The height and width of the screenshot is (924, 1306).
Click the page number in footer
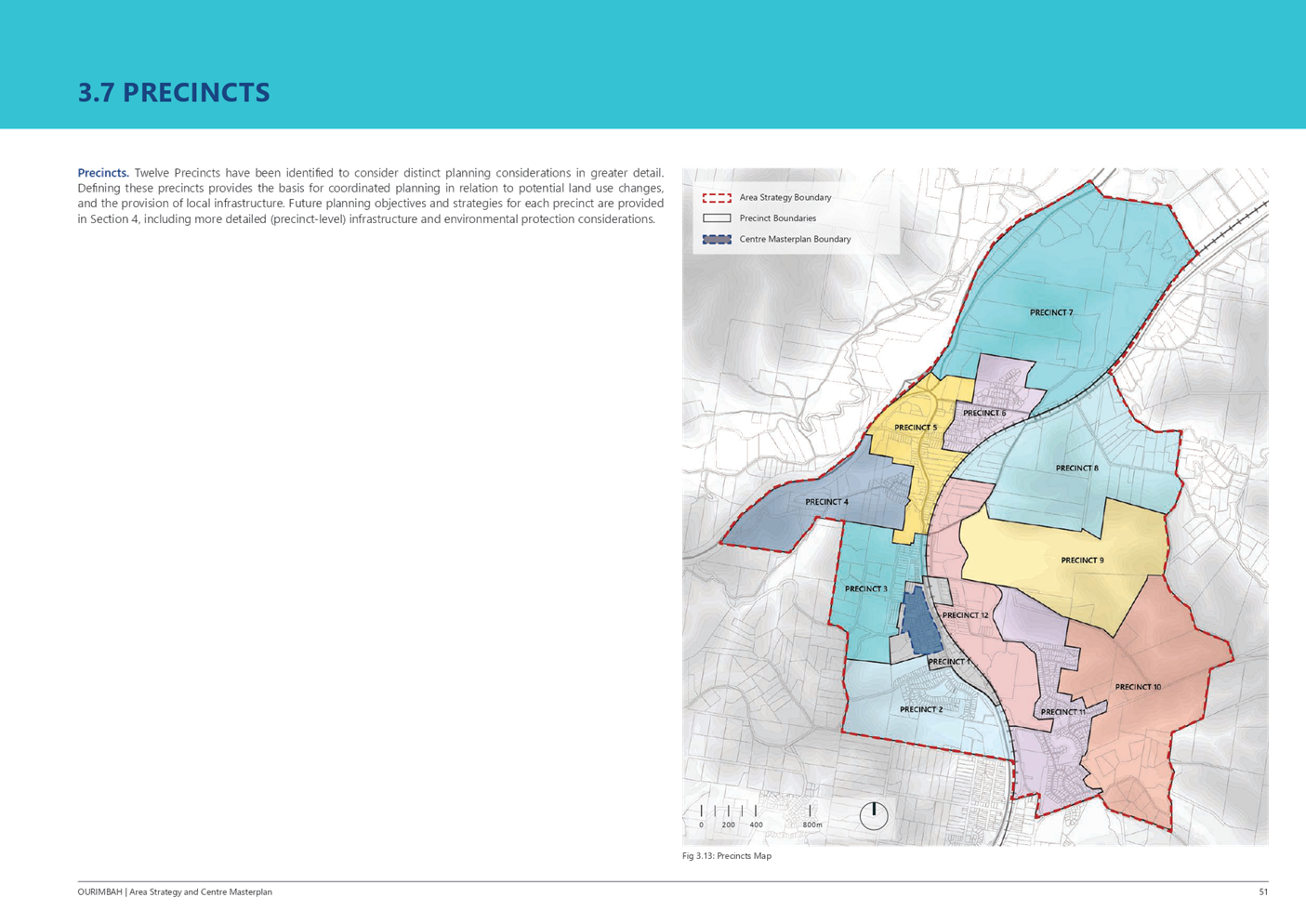(x=1263, y=891)
